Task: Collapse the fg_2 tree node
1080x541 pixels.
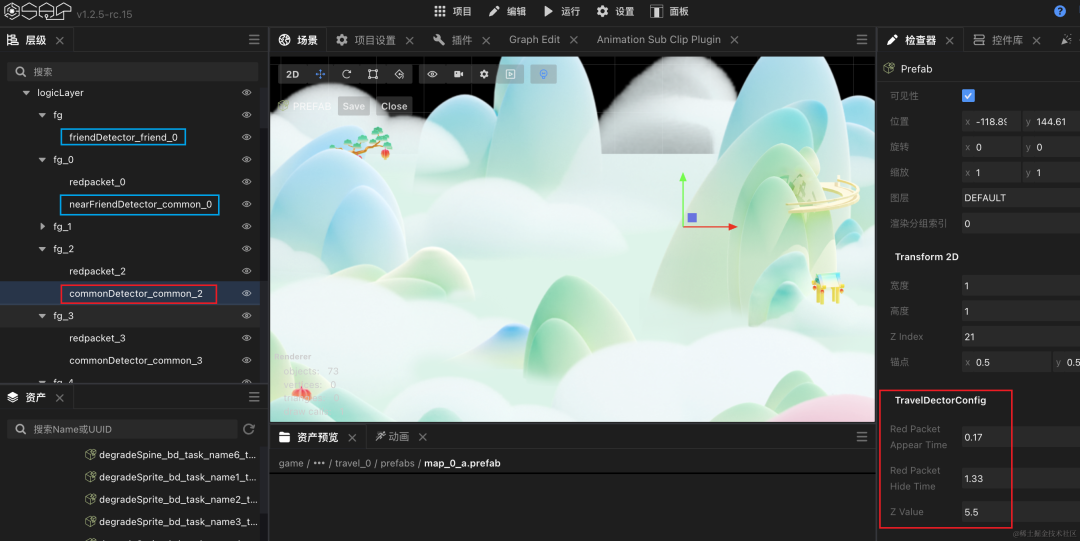Action: point(43,249)
